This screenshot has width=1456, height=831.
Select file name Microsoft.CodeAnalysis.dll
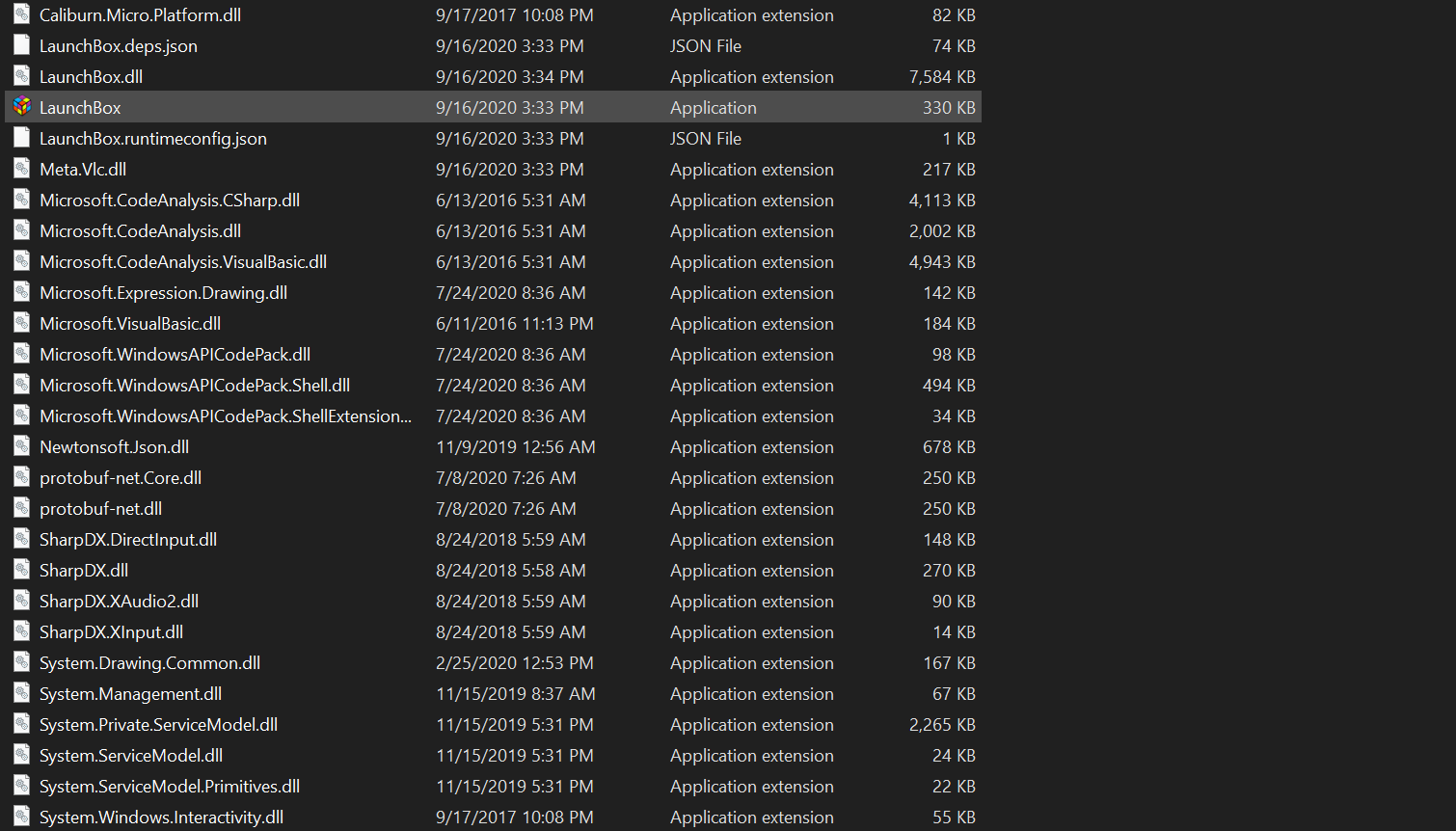pyautogui.click(x=140, y=231)
